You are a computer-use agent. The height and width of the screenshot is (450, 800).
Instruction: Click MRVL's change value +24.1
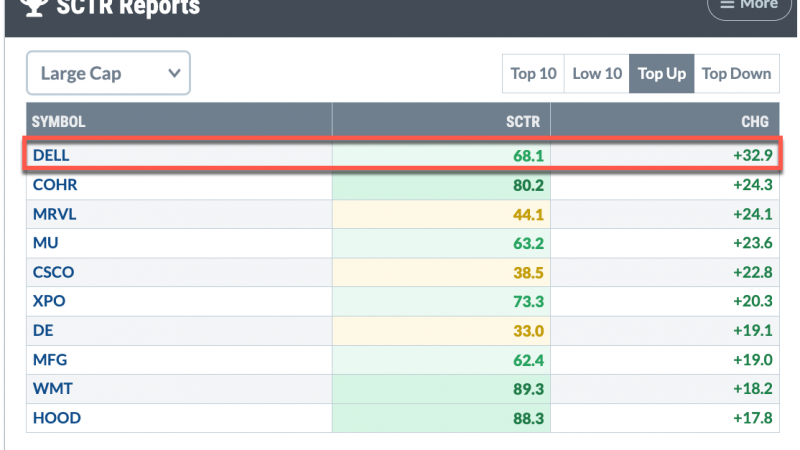tap(753, 214)
